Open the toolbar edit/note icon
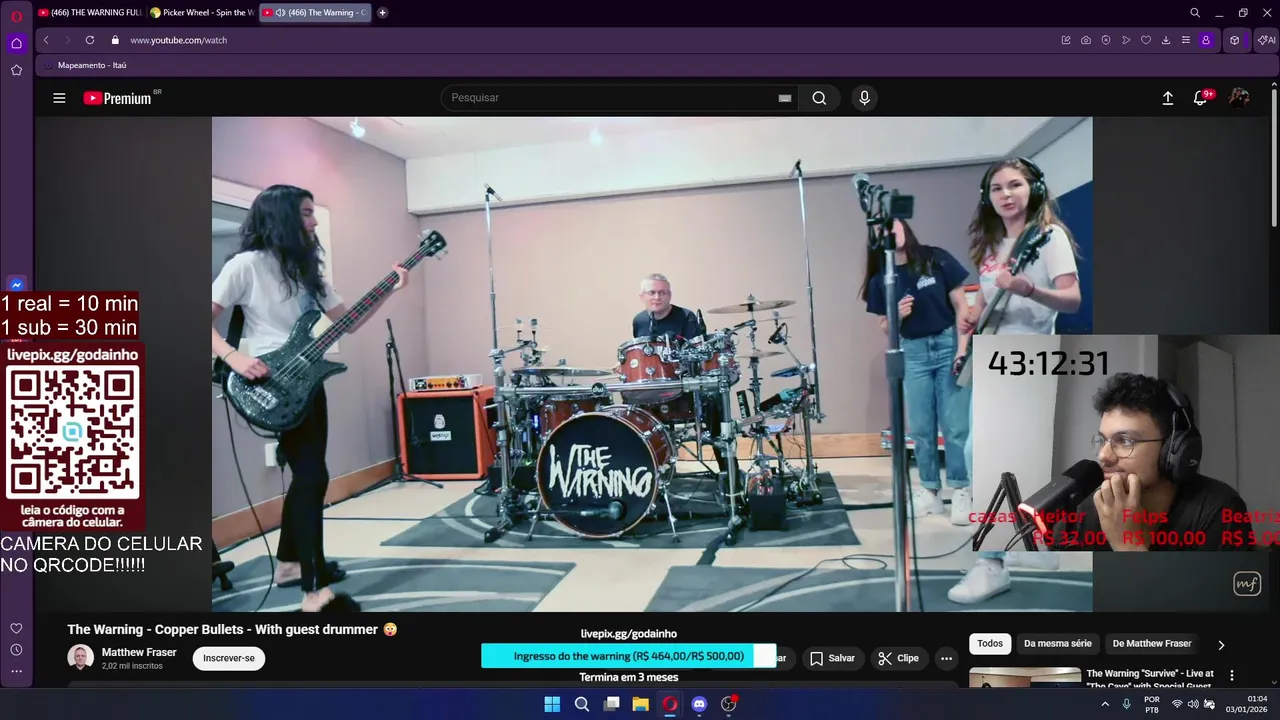Viewport: 1280px width, 720px height. [x=1066, y=40]
